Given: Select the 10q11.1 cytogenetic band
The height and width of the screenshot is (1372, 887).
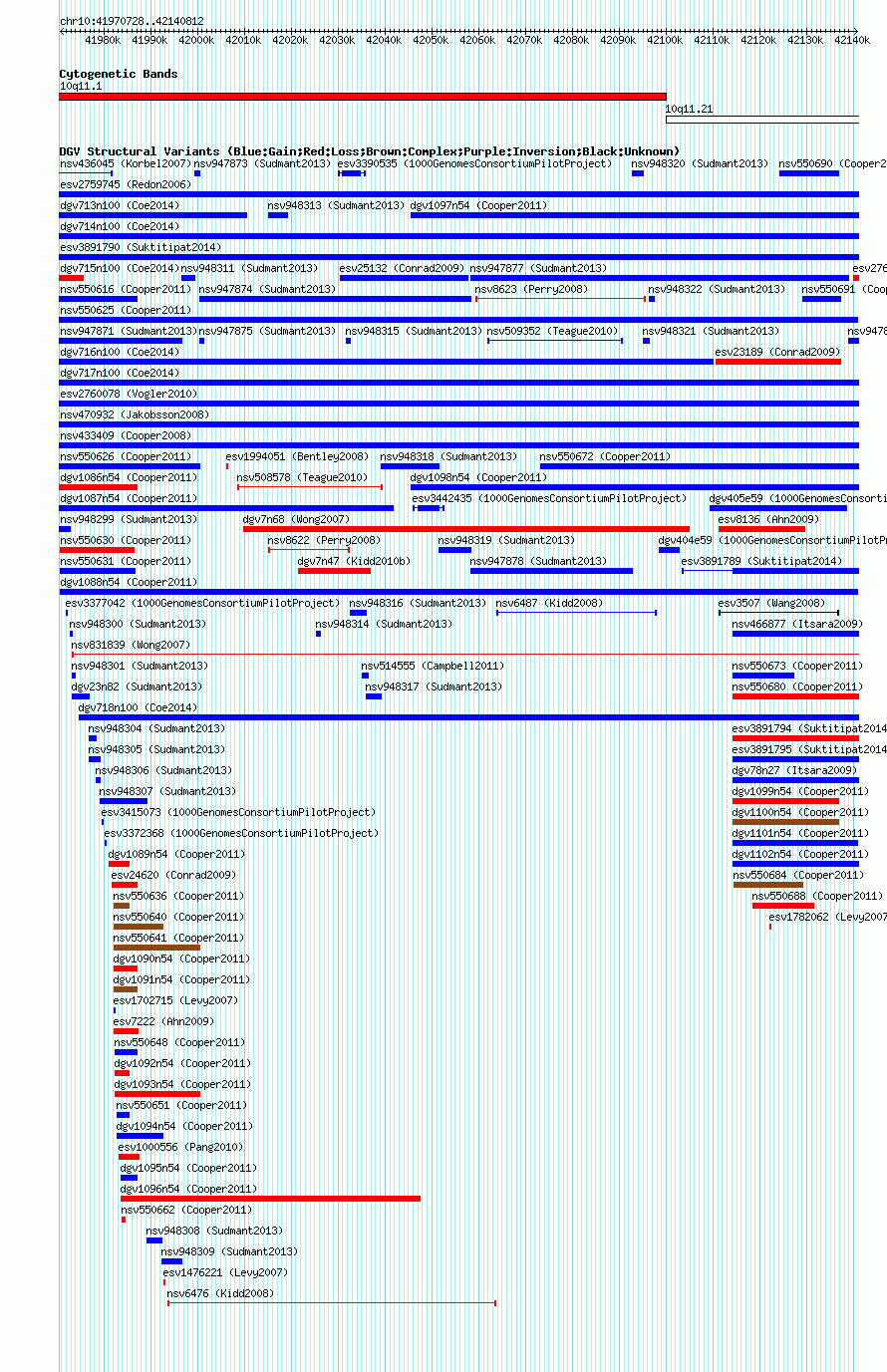Looking at the screenshot, I should (x=363, y=97).
